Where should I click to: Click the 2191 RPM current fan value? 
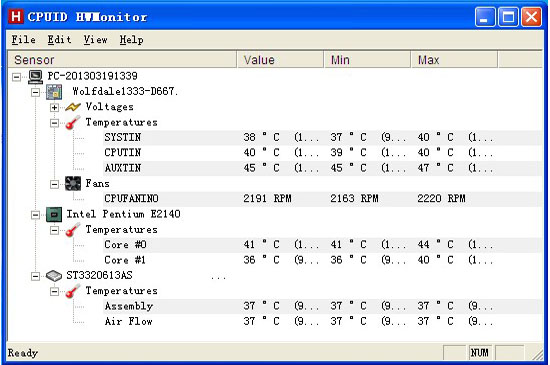coord(267,199)
